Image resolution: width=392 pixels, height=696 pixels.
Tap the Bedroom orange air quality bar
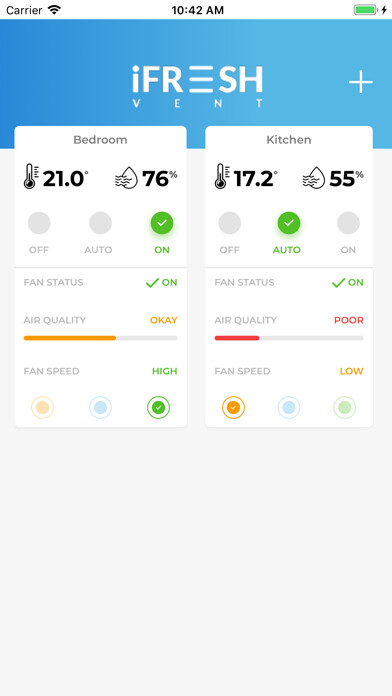pos(70,338)
